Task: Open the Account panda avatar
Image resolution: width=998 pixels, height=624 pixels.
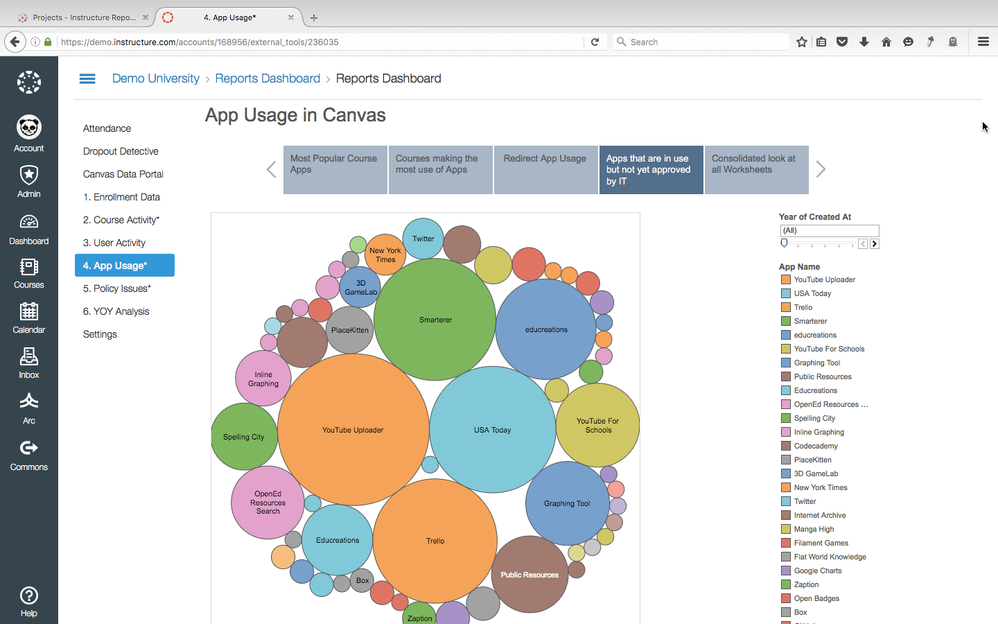Action: [x=29, y=127]
